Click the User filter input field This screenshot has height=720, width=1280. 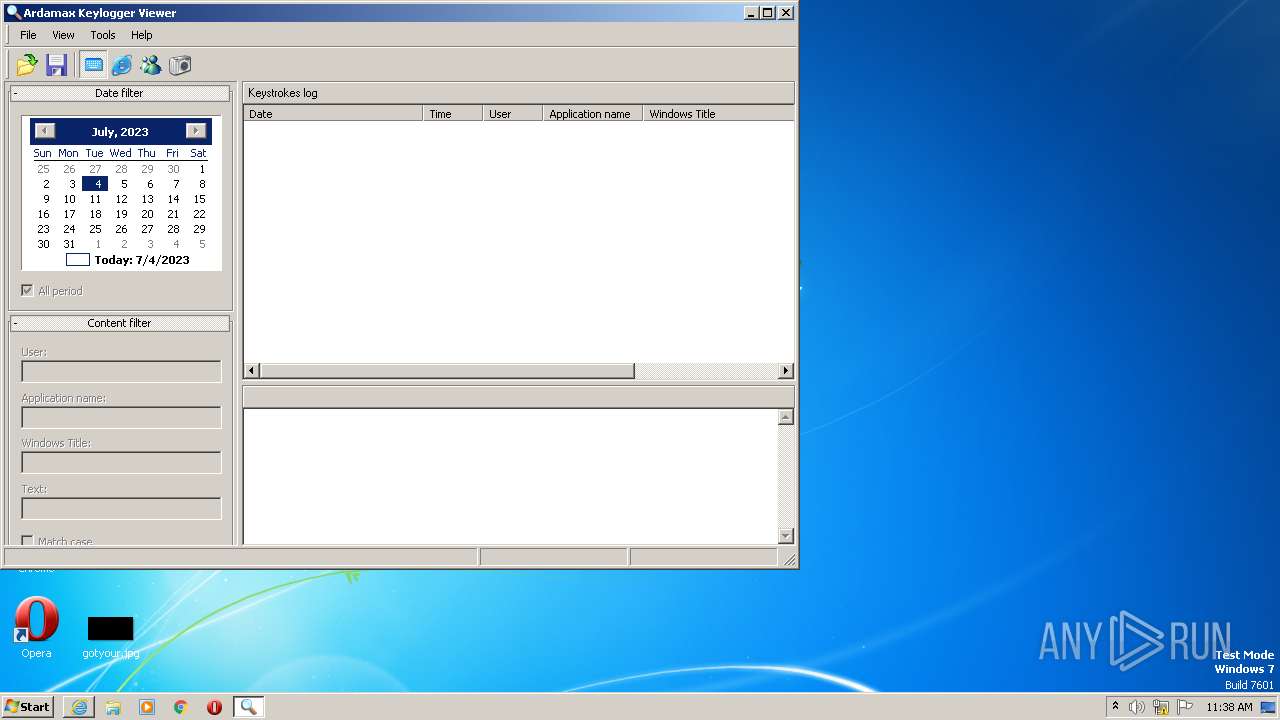pyautogui.click(x=121, y=371)
